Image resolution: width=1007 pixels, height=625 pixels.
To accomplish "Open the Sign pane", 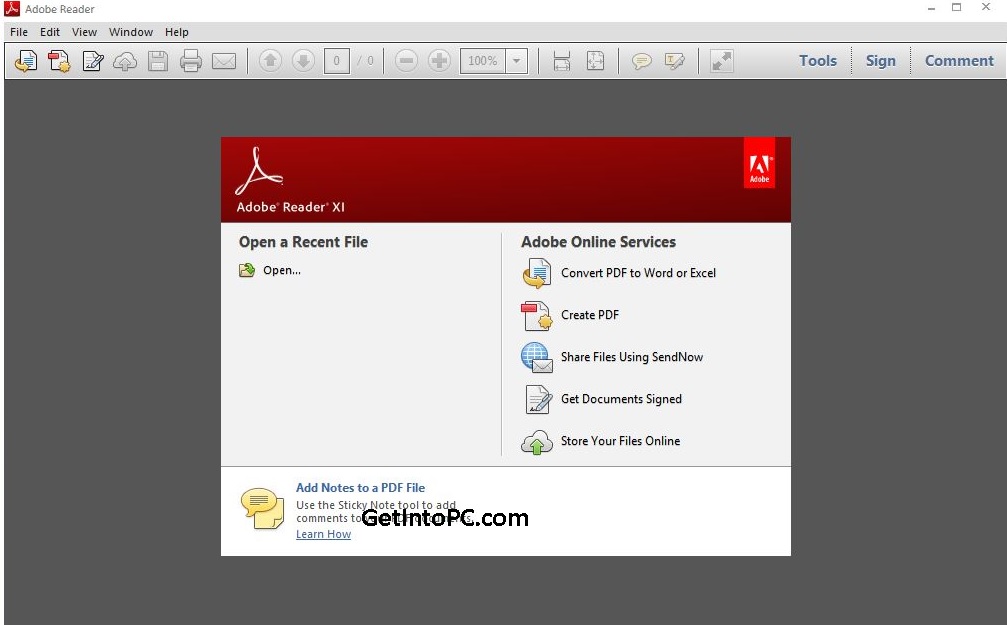I will click(880, 60).
